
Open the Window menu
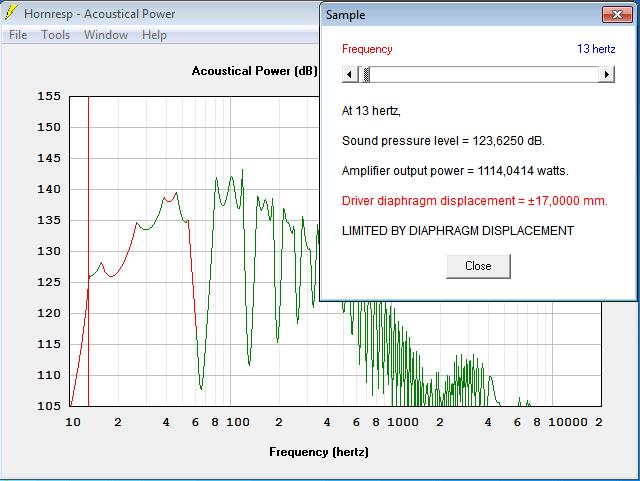[x=106, y=35]
